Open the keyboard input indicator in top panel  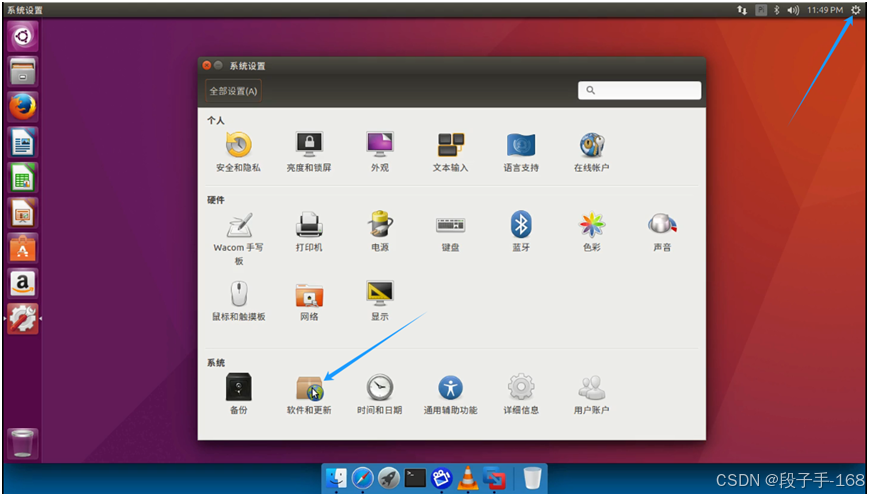[x=761, y=10]
